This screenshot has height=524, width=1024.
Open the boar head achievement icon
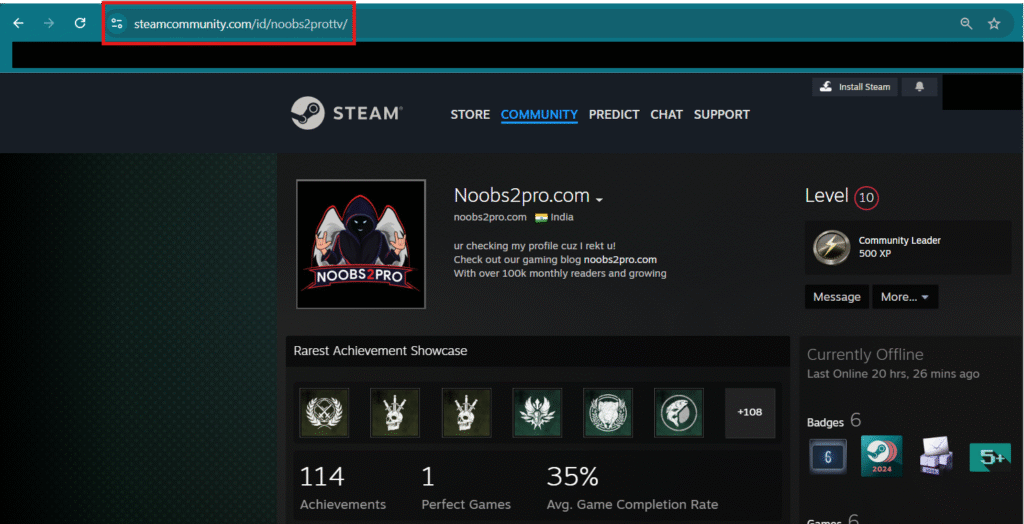tap(608, 413)
